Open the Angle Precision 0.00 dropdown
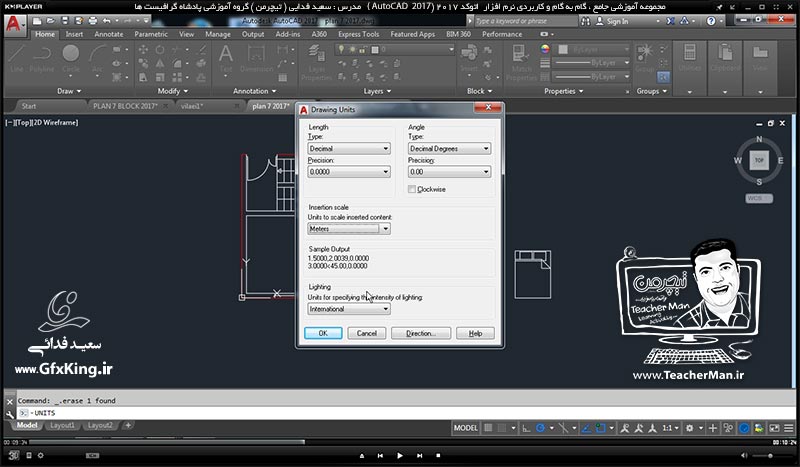The image size is (800, 467). [449, 172]
